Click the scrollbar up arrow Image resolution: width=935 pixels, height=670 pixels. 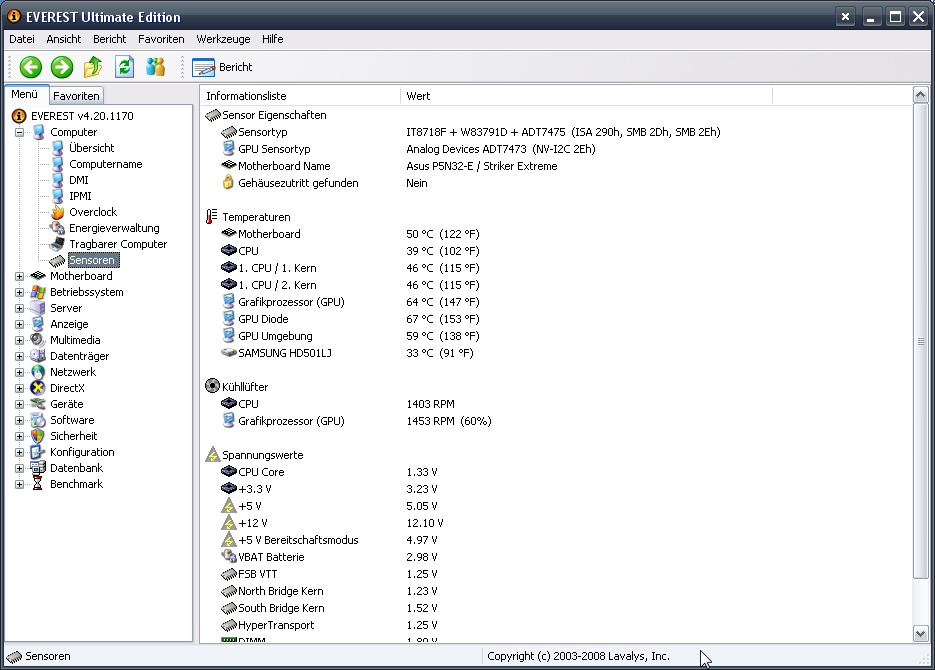920,95
